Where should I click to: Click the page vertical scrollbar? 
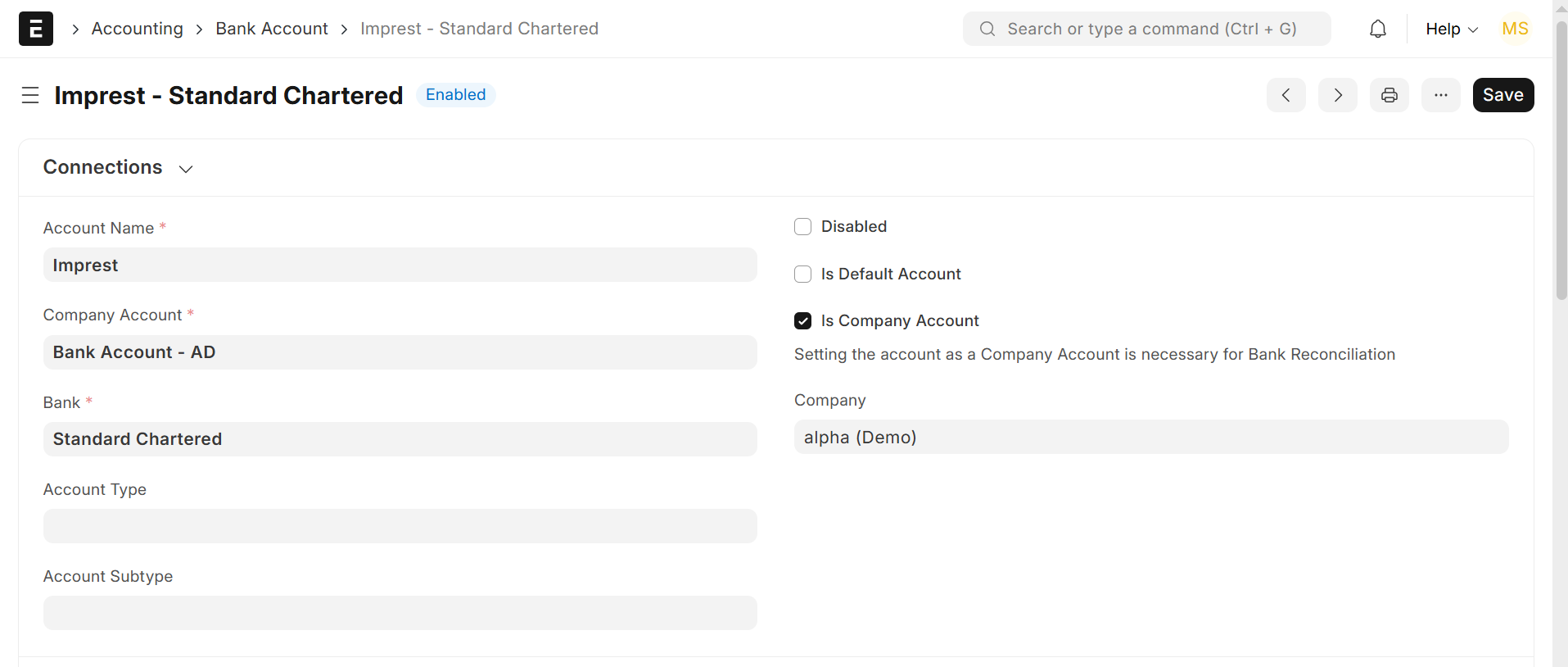click(1561, 164)
